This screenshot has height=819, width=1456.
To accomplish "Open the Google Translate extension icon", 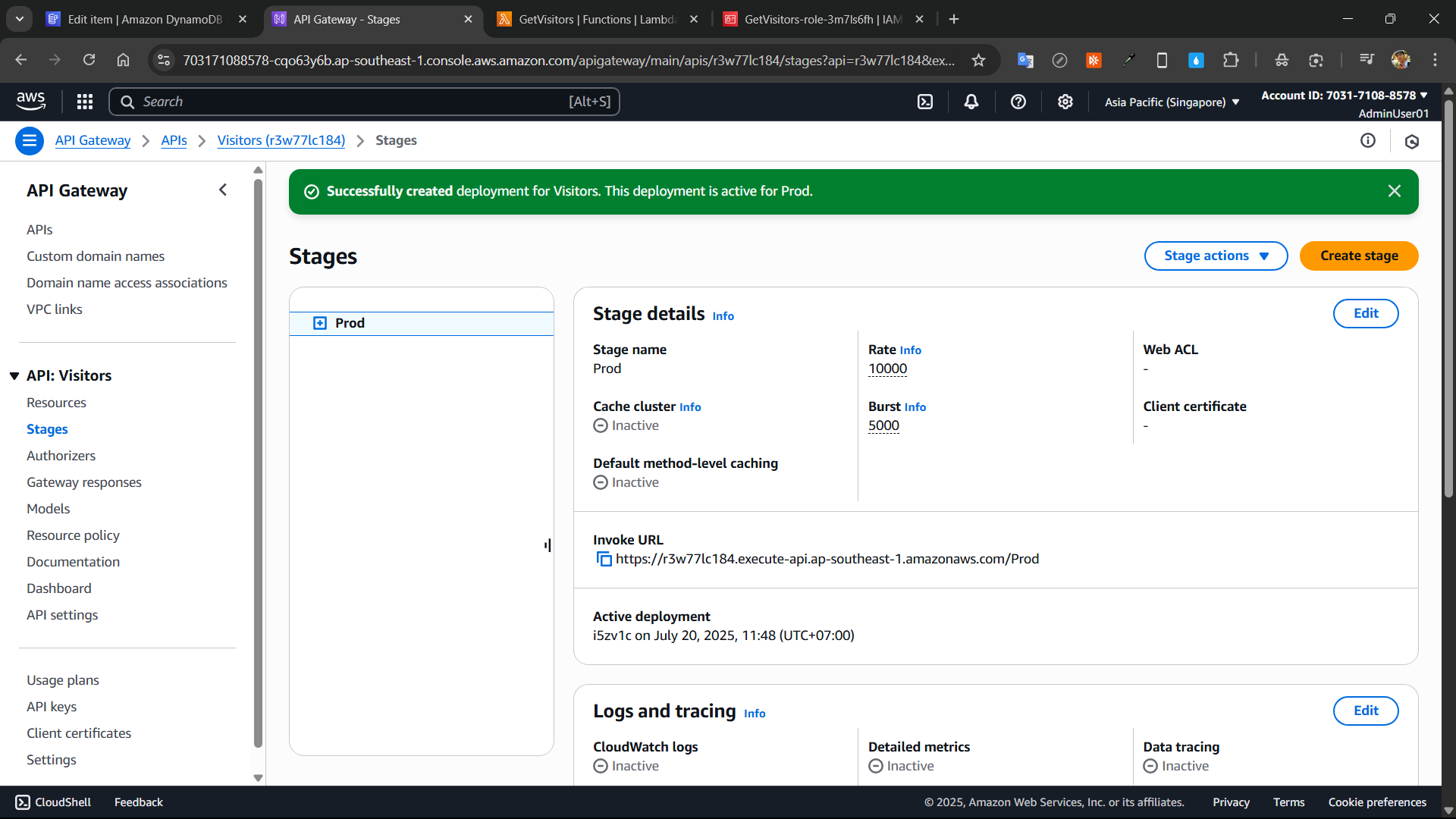I will pyautogui.click(x=1025, y=60).
